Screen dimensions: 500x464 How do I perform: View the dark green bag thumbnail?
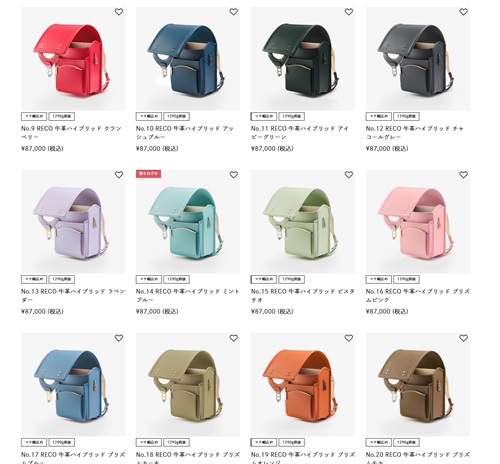point(303,59)
